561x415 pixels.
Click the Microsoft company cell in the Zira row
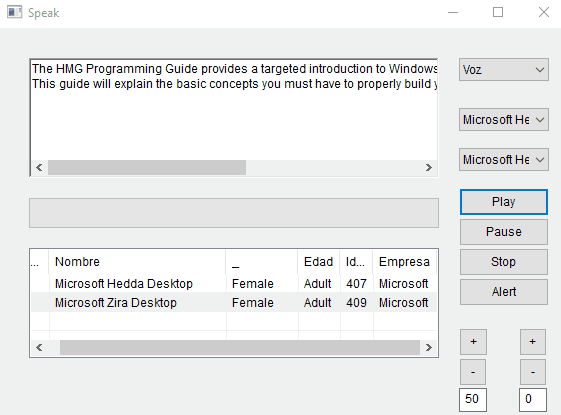click(x=404, y=303)
